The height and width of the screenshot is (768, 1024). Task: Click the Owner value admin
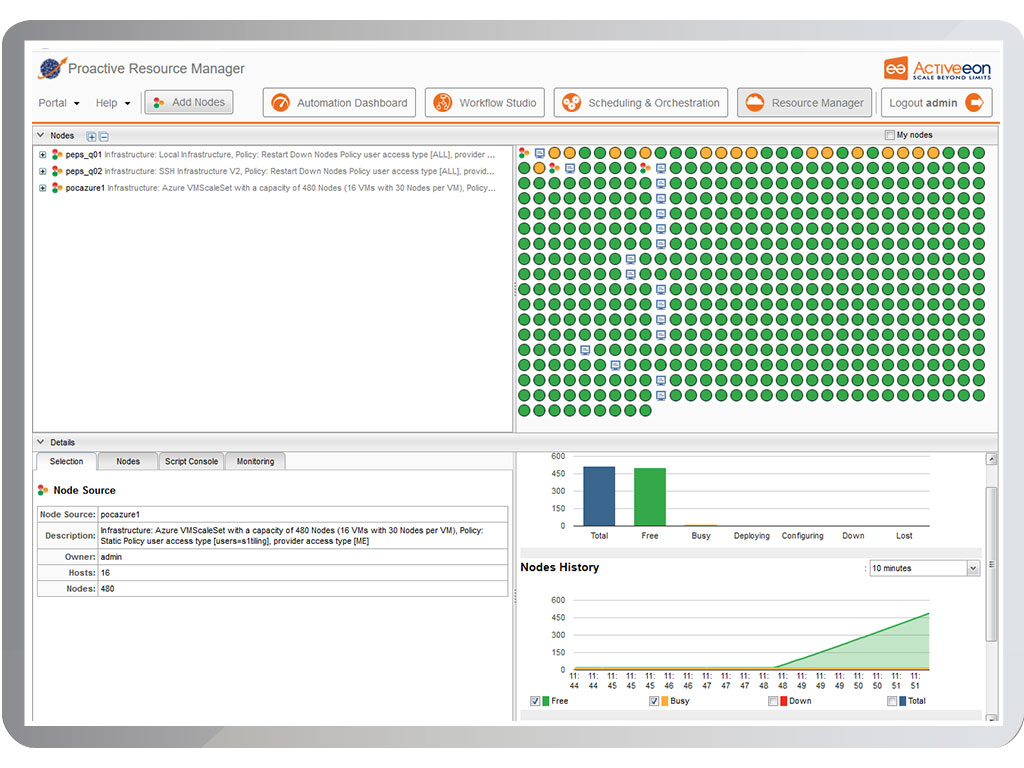point(111,557)
